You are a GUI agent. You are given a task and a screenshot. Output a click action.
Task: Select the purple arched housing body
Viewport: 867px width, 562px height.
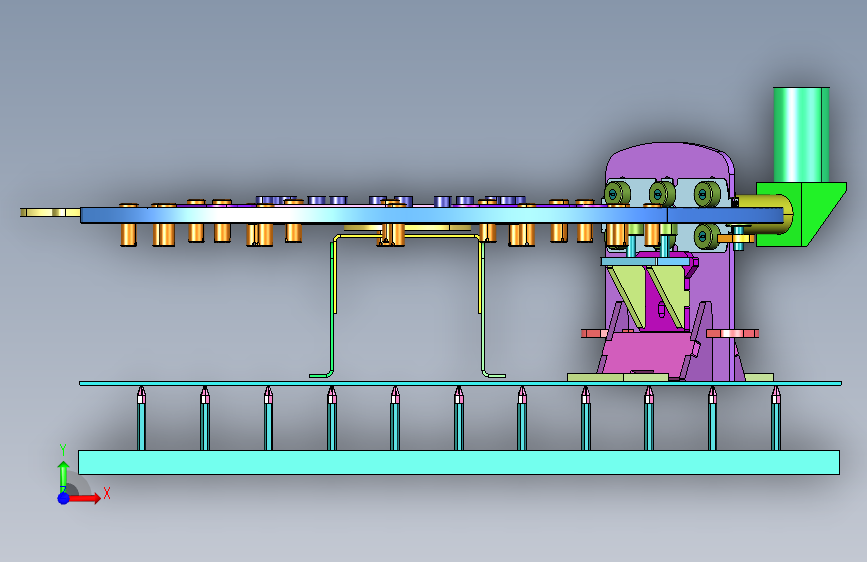click(670, 160)
